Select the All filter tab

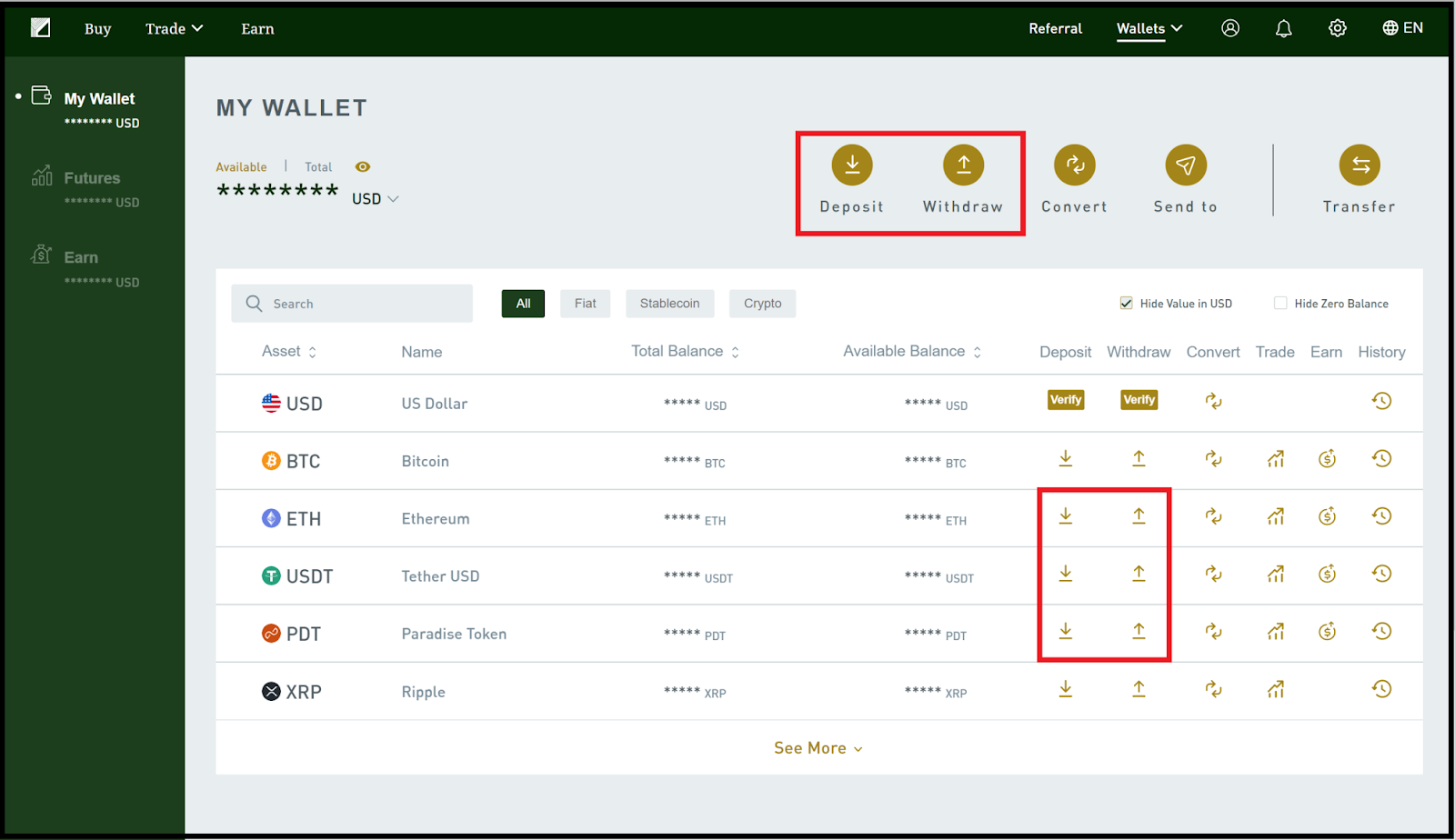(523, 304)
